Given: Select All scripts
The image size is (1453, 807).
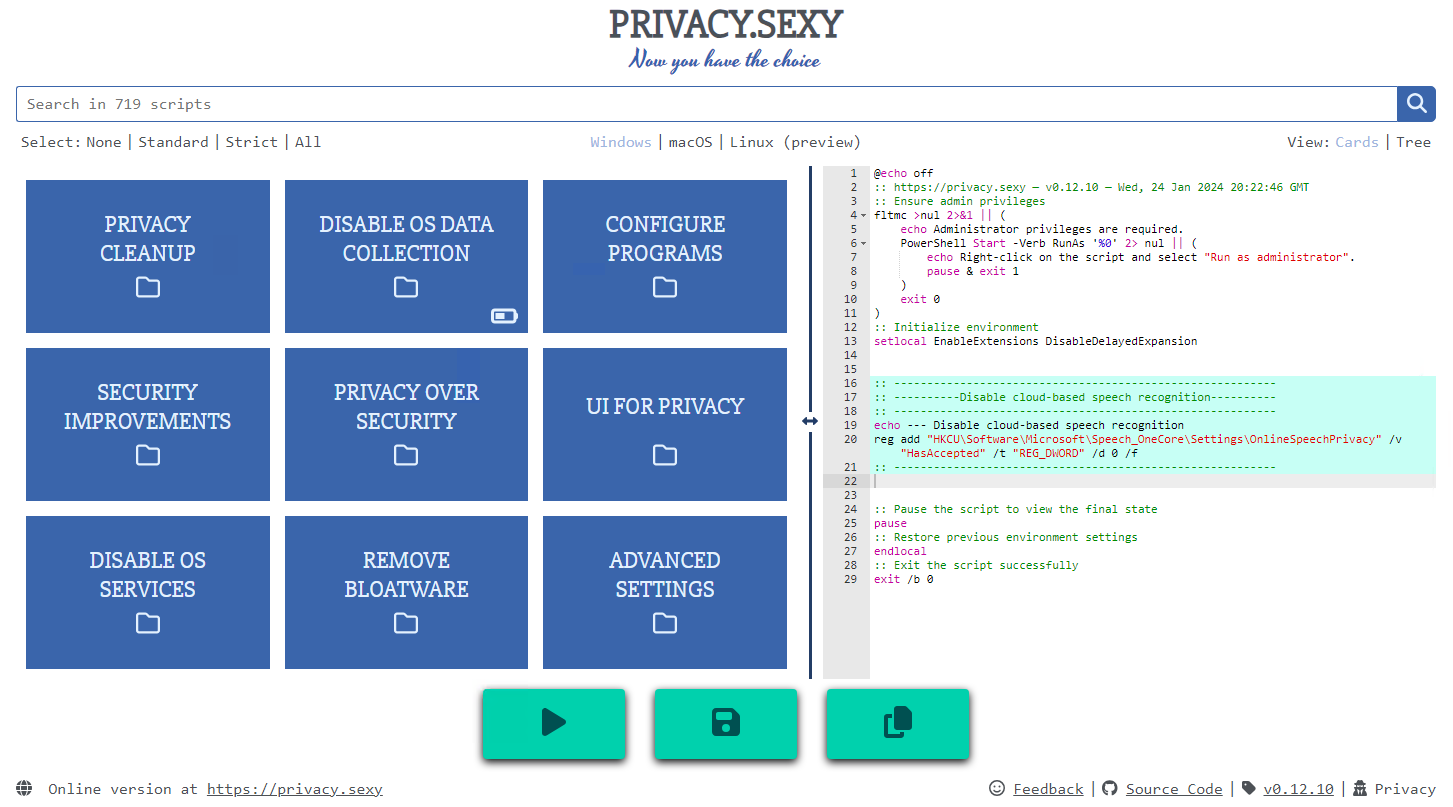Looking at the screenshot, I should coord(308,141).
